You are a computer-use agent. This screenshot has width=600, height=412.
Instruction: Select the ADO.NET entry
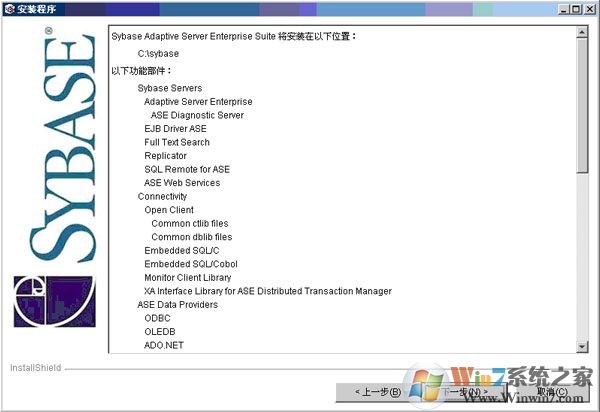[x=164, y=345]
